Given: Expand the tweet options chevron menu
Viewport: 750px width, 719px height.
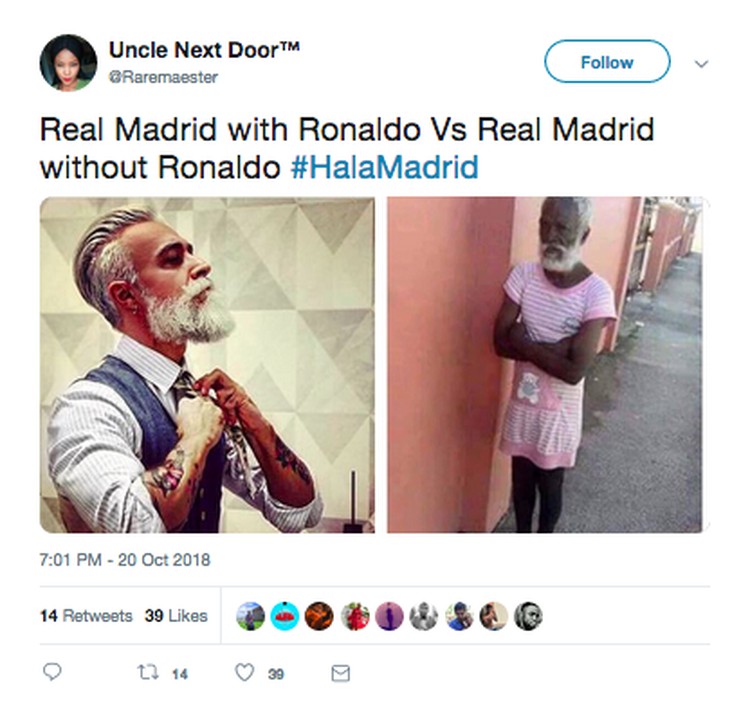Looking at the screenshot, I should [x=701, y=64].
